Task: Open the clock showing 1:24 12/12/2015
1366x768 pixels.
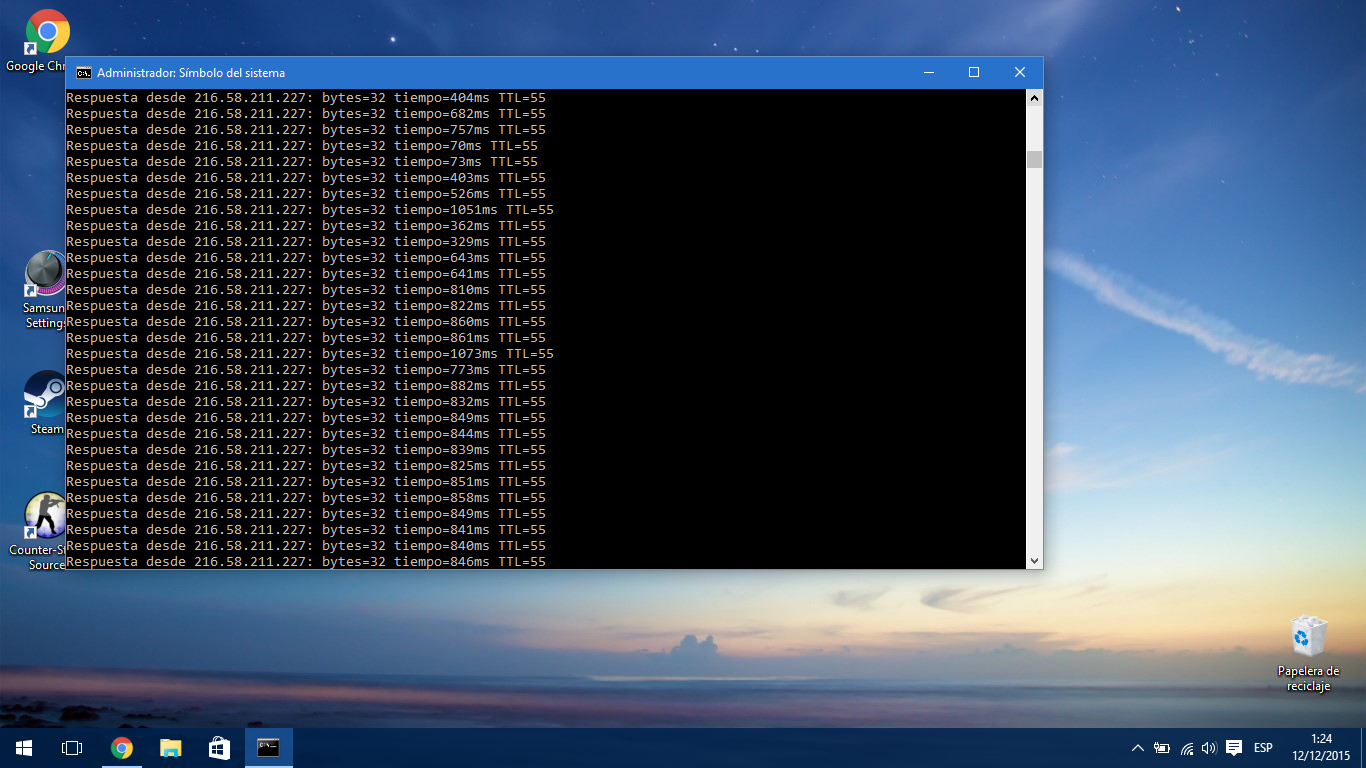Action: (x=1321, y=748)
